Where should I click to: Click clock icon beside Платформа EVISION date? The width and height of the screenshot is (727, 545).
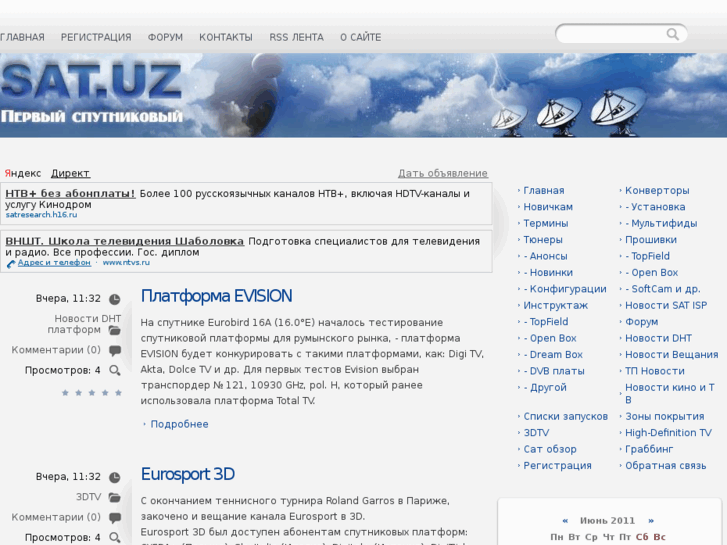[115, 299]
